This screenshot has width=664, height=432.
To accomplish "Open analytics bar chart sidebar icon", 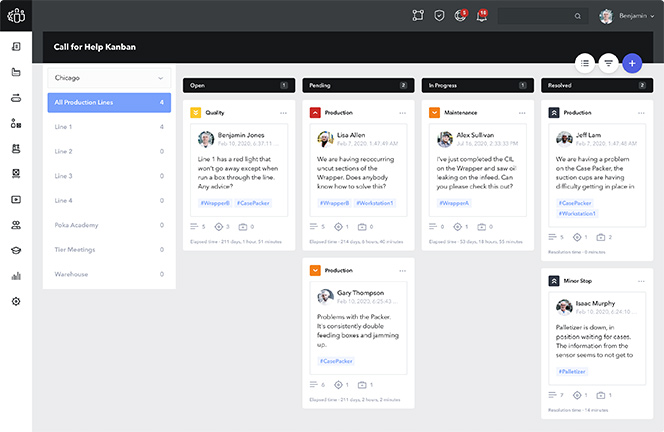I will tap(16, 276).
